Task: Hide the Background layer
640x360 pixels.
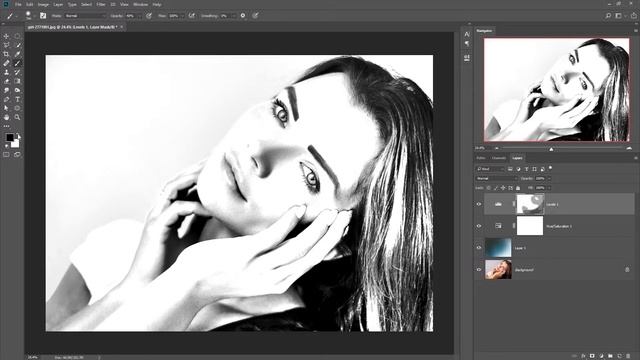Action: click(x=479, y=269)
